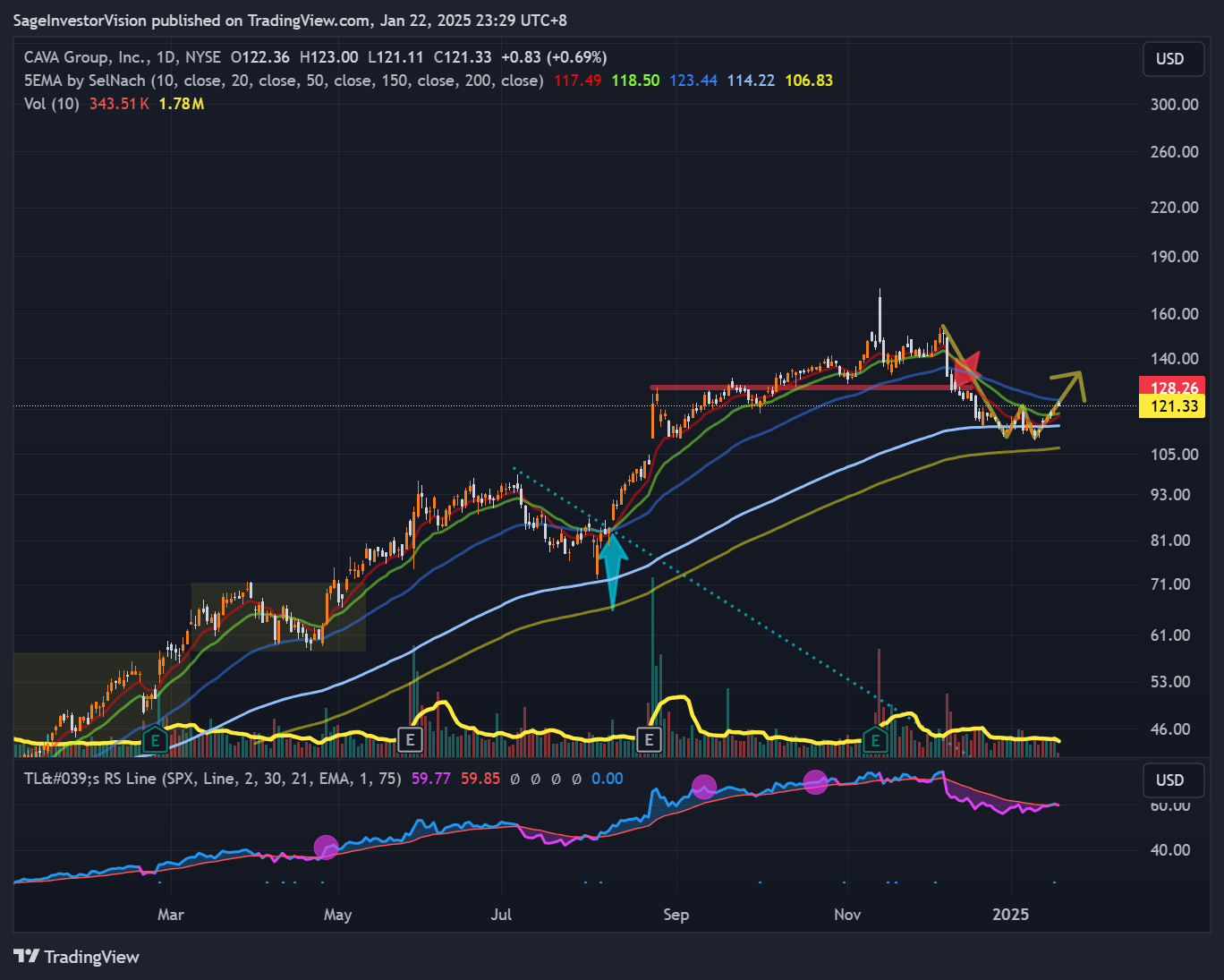Screen dimensions: 1224x980
Task: Click the TradingView logo at bottom left
Action: (x=77, y=957)
